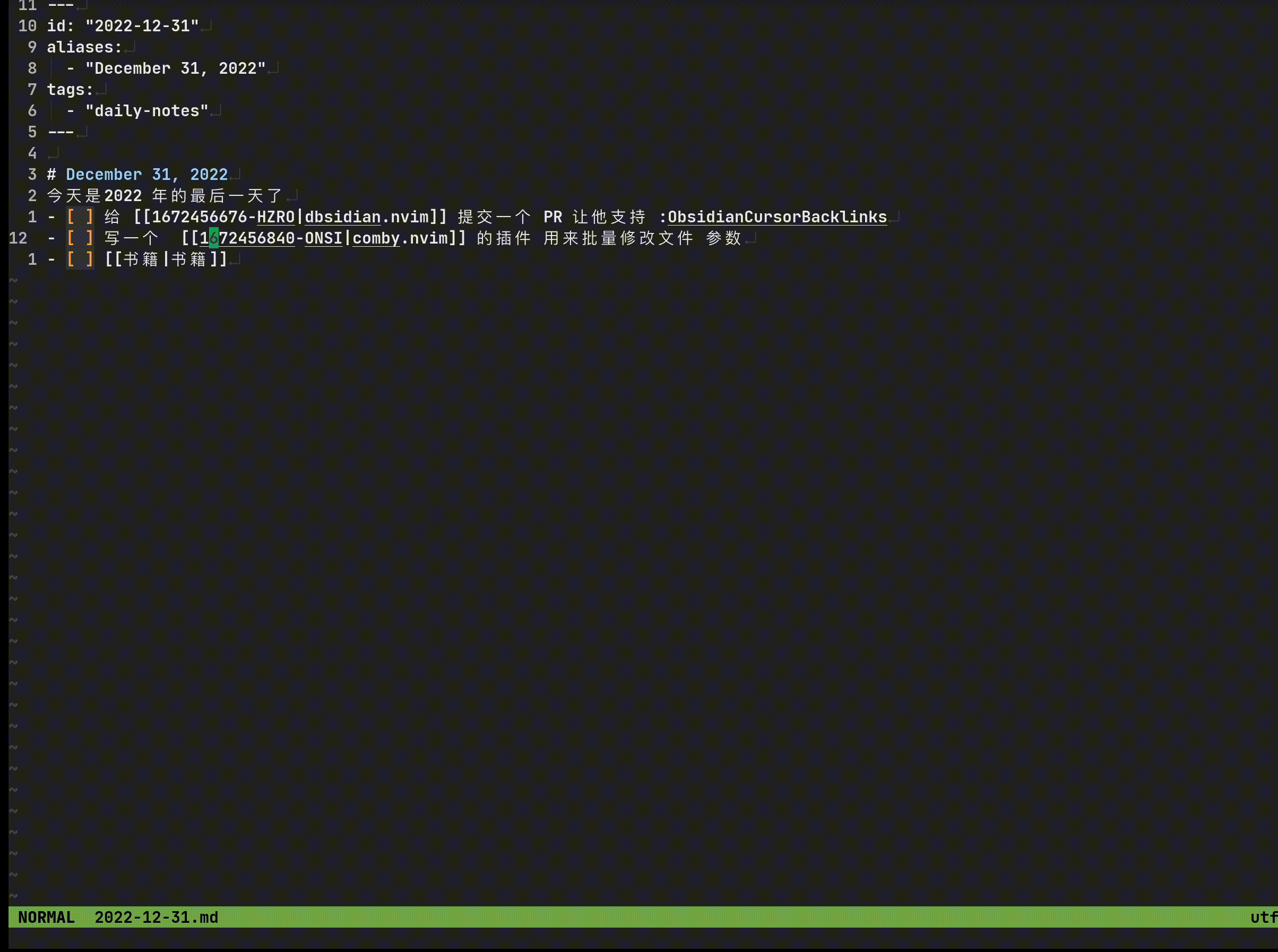
Task: Toggle the checkbox on the comby.nvim task
Action: (x=80, y=238)
